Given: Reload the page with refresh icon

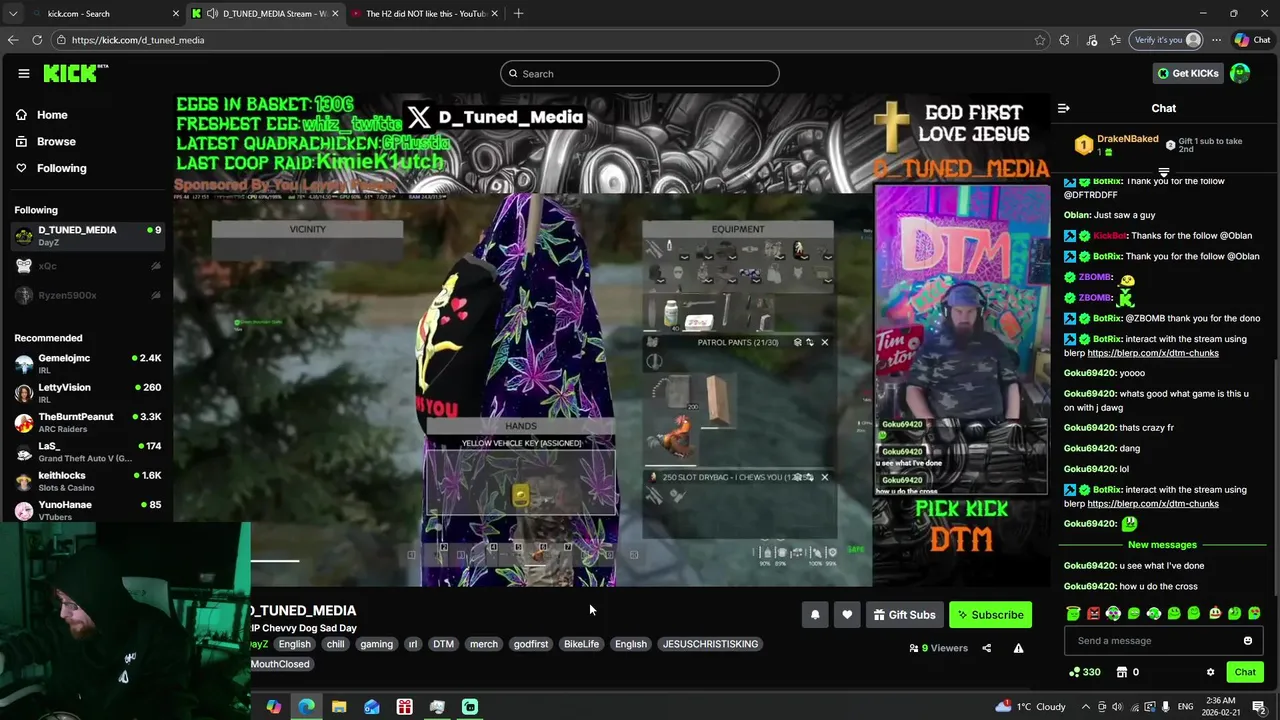Looking at the screenshot, I should [37, 40].
